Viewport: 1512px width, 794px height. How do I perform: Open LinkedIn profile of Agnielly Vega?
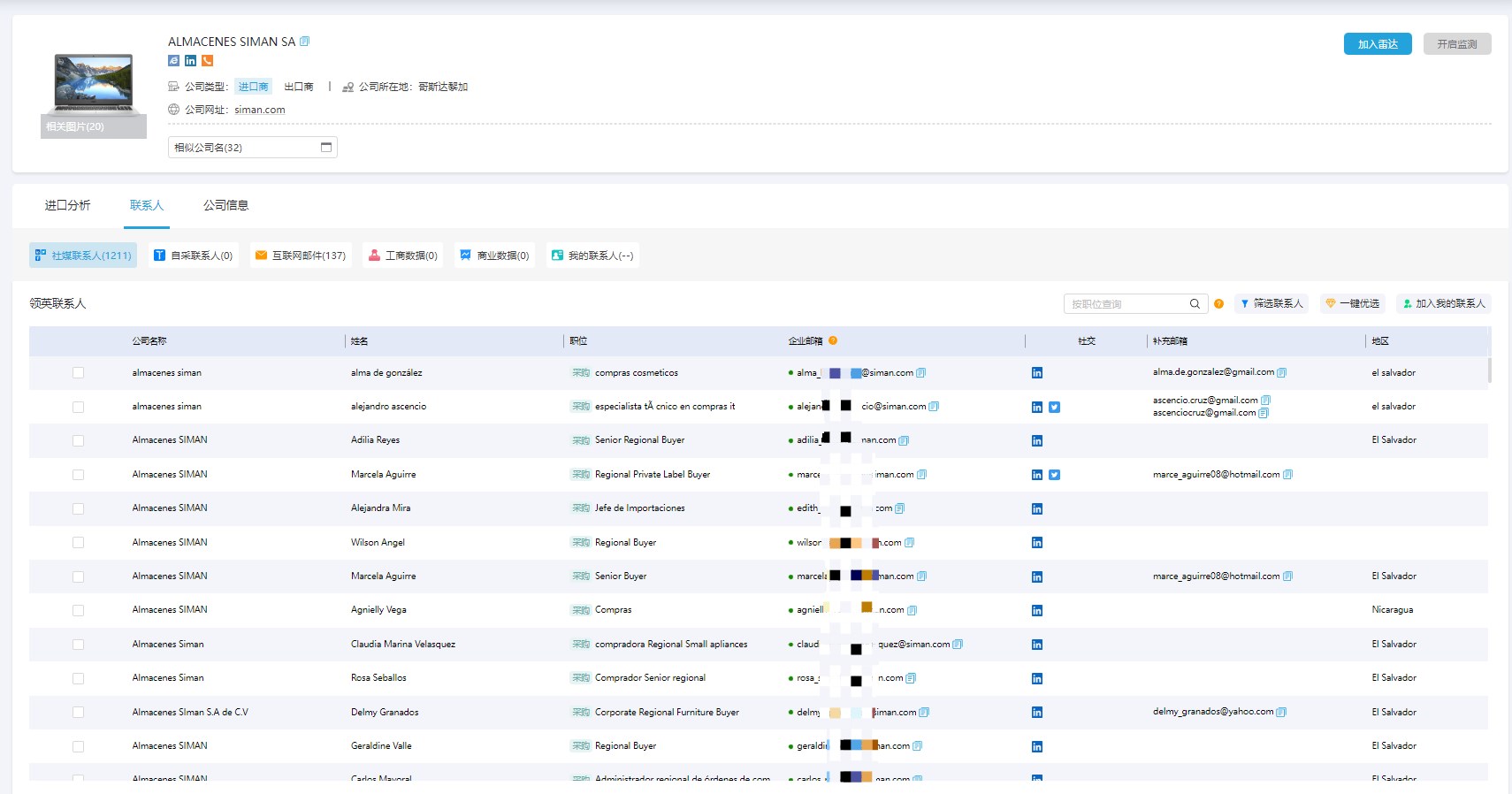click(1037, 611)
